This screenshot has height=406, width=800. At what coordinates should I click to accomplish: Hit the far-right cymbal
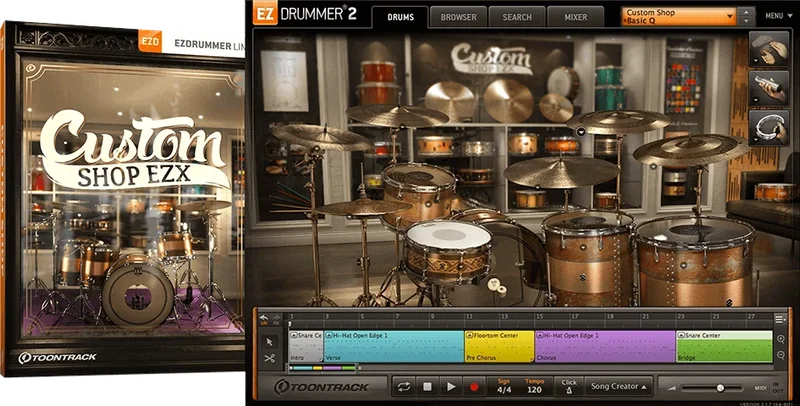coord(691,149)
